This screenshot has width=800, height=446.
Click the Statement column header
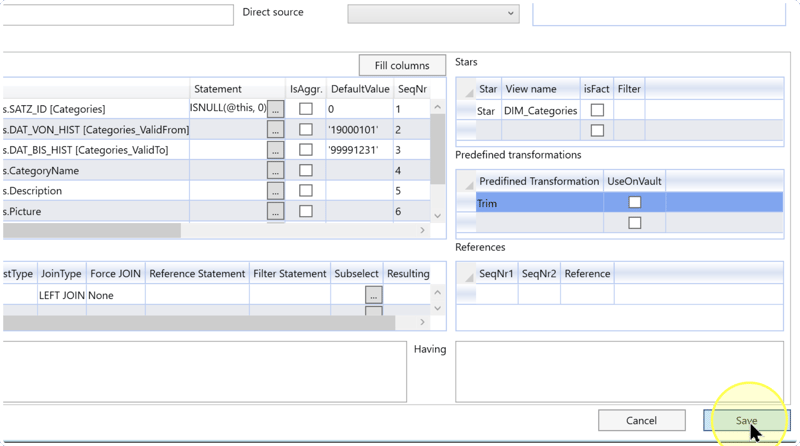point(237,89)
